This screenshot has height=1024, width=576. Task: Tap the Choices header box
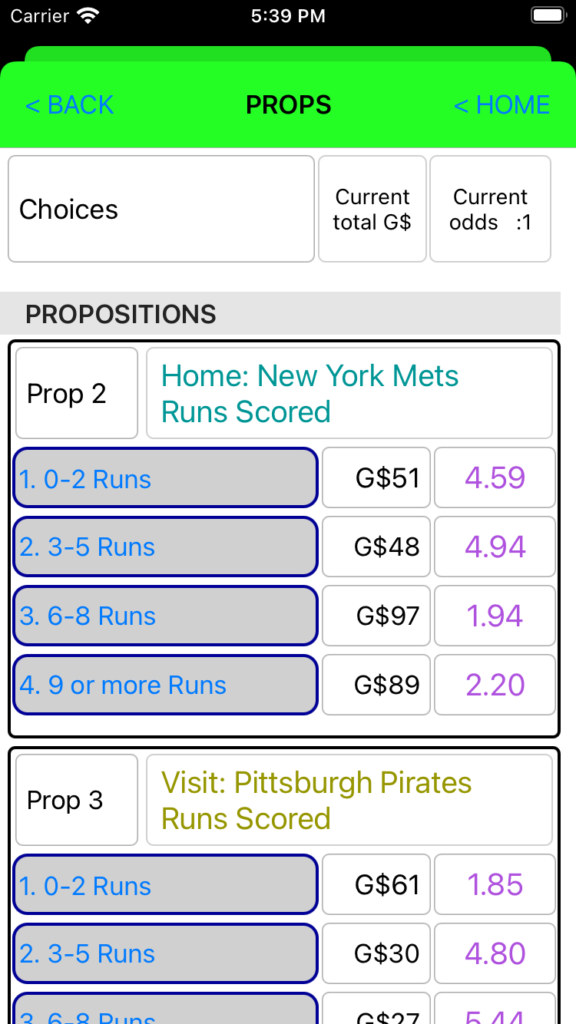point(161,209)
